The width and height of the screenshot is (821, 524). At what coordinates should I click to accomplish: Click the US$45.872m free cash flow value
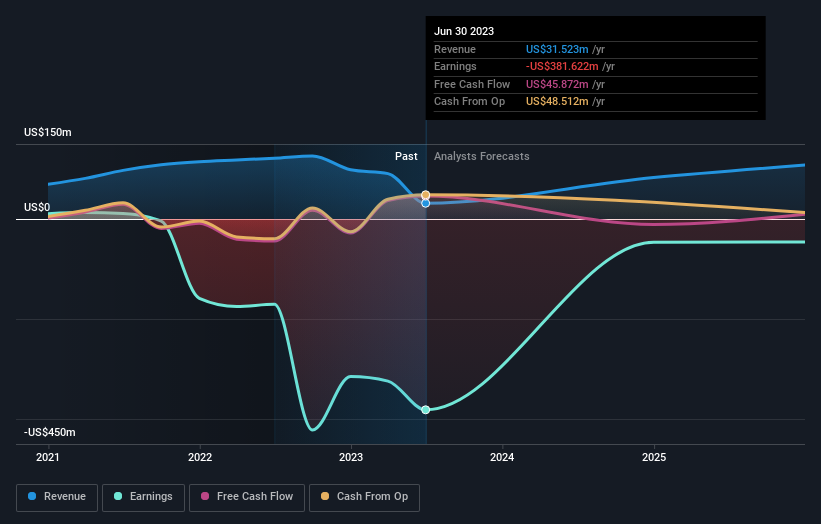point(557,84)
